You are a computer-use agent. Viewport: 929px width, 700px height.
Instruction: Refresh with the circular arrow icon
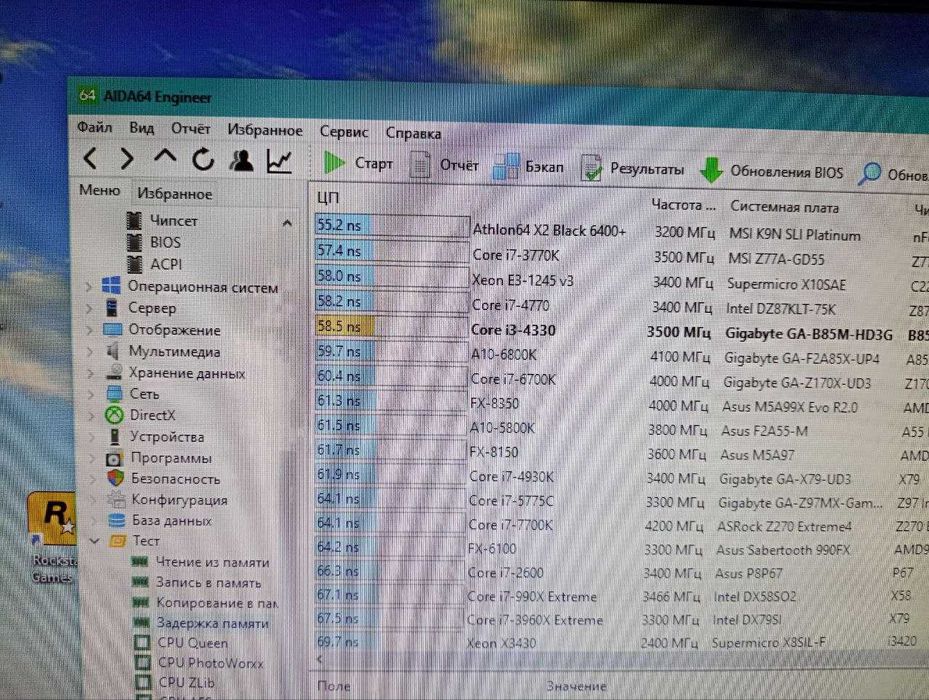click(x=203, y=159)
